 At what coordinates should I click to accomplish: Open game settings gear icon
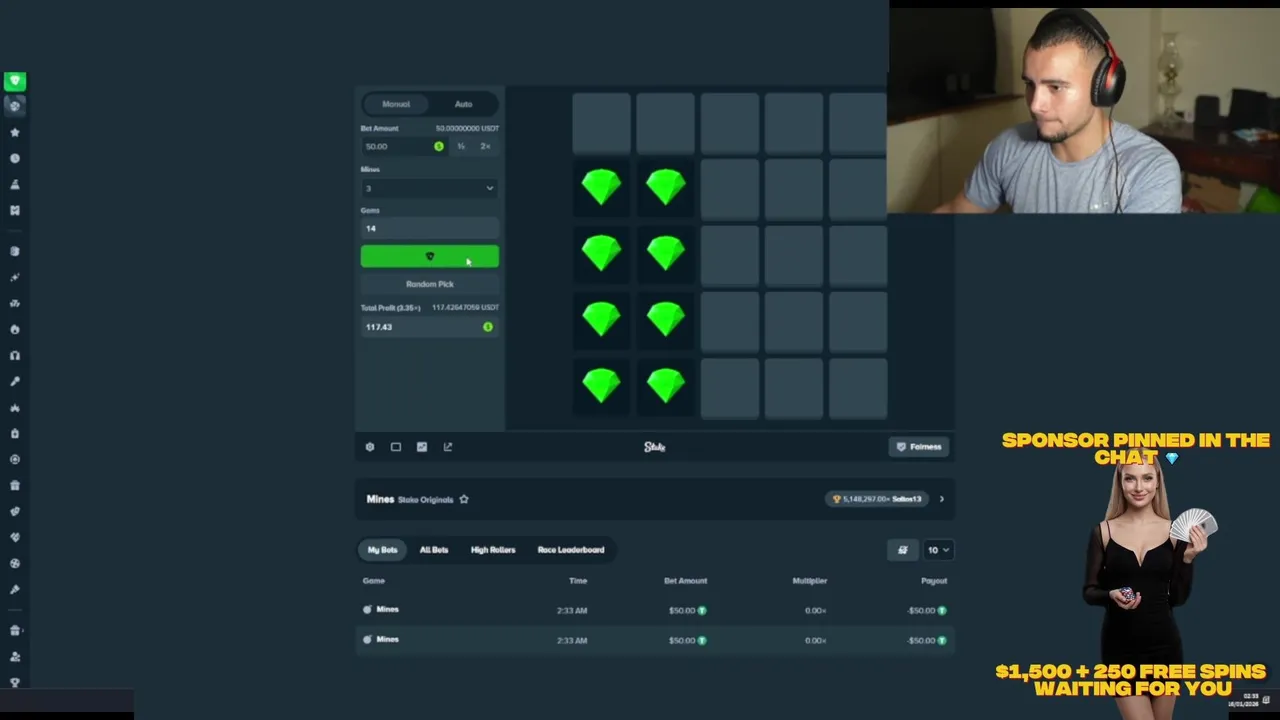coord(370,447)
